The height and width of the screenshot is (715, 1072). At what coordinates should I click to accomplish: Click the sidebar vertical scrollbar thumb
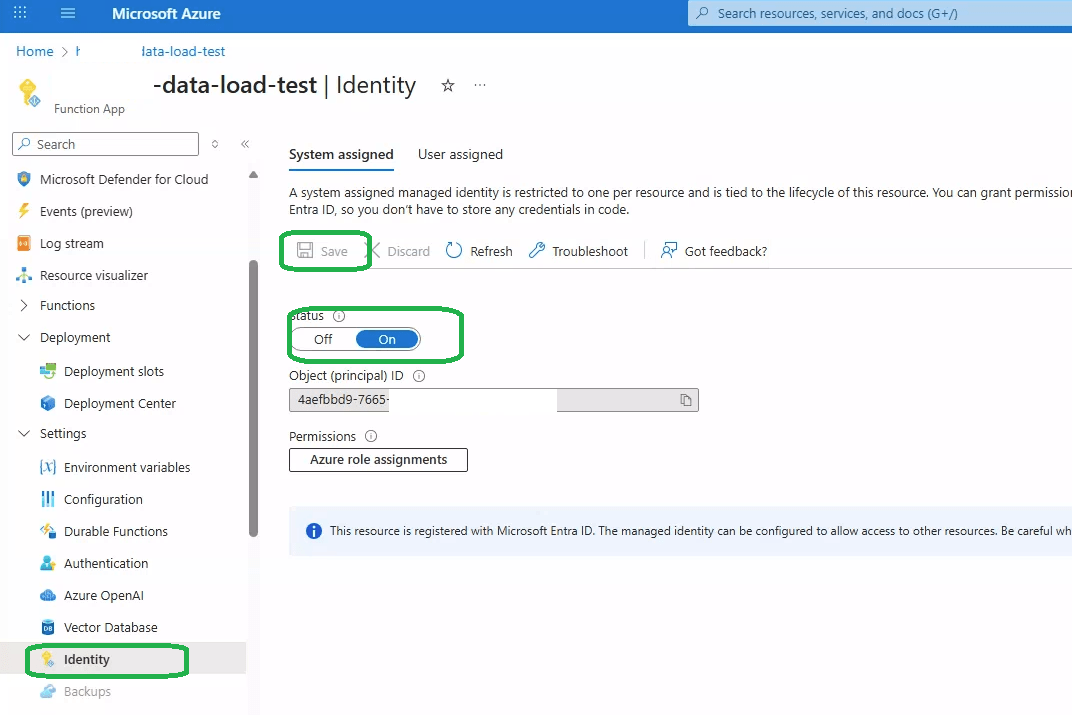(254, 399)
